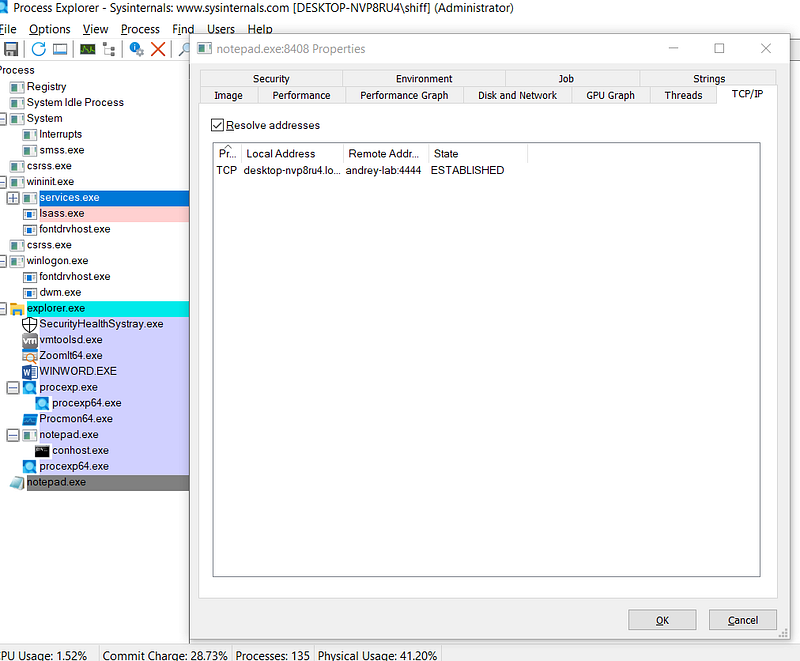Screen dimensions: 800x661
Task: Click the OK button
Action: coord(662,620)
